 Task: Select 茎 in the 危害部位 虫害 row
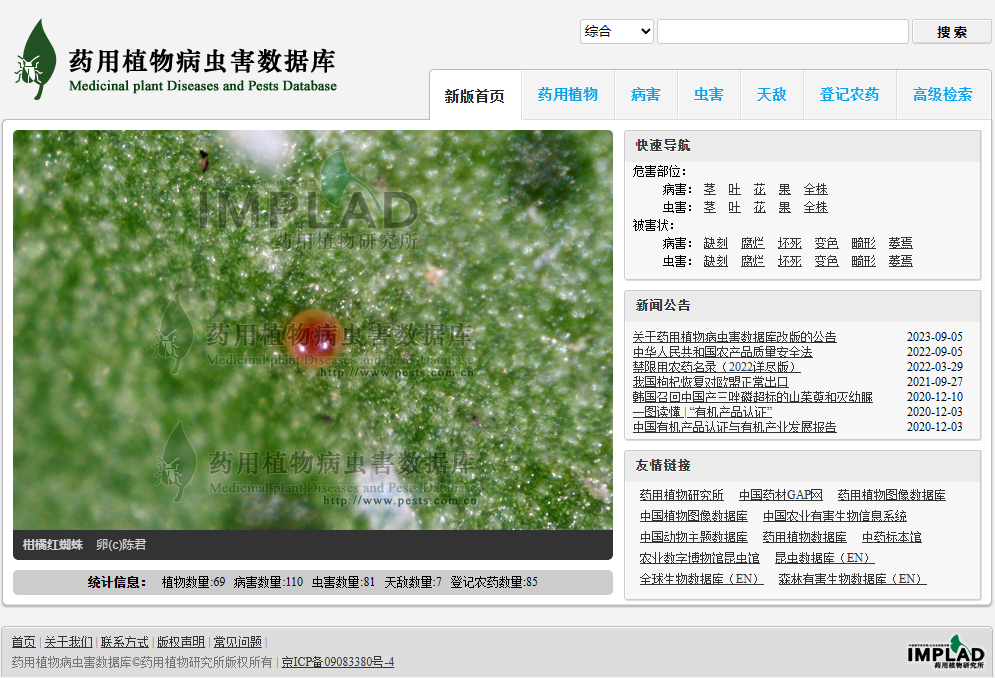[709, 207]
